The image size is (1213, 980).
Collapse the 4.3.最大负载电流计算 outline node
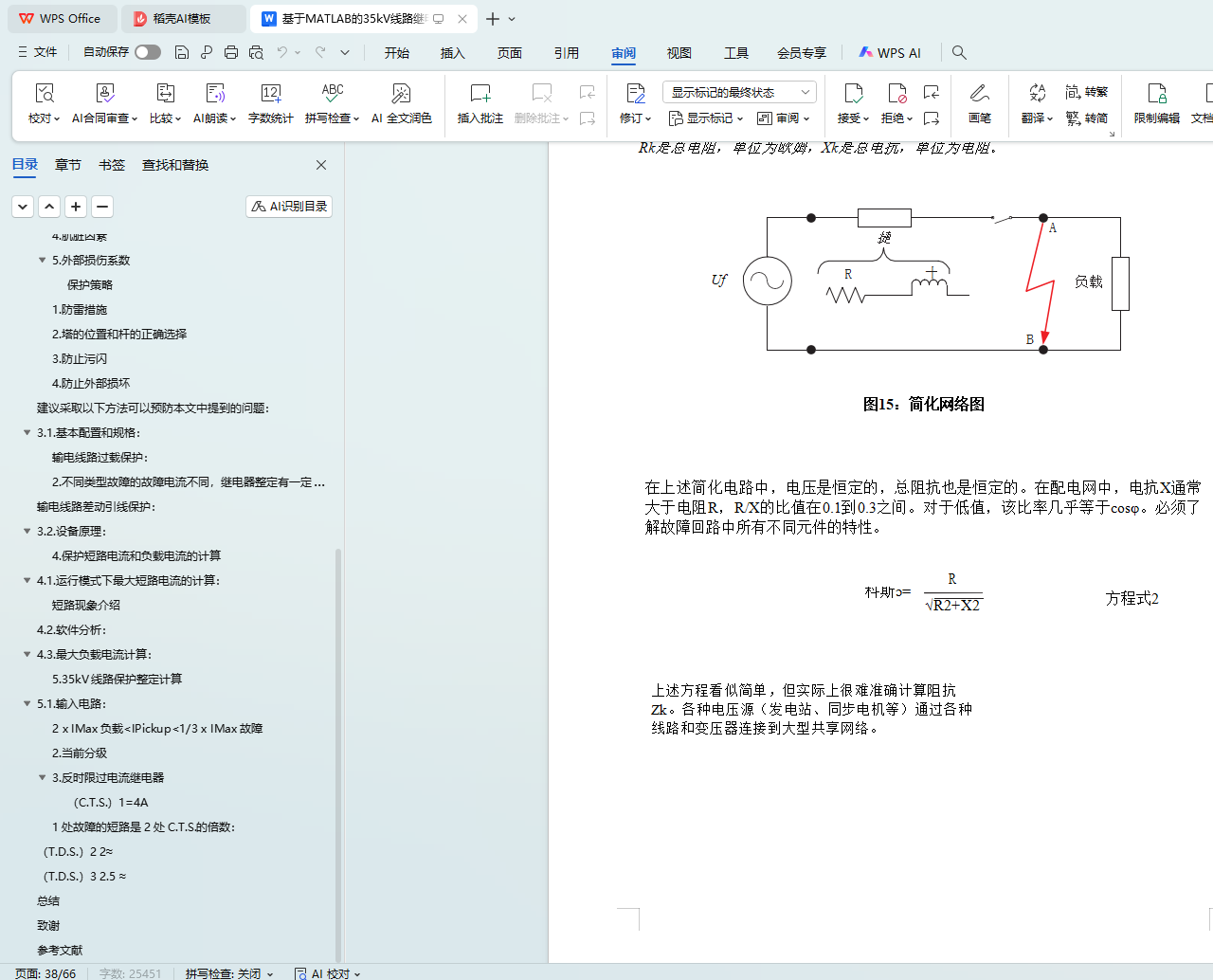pos(27,654)
